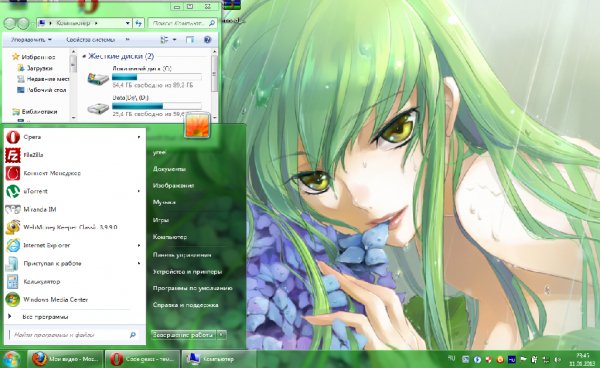Switch to Компьютер taskbar button
This screenshot has width=600, height=368.
coord(218,359)
